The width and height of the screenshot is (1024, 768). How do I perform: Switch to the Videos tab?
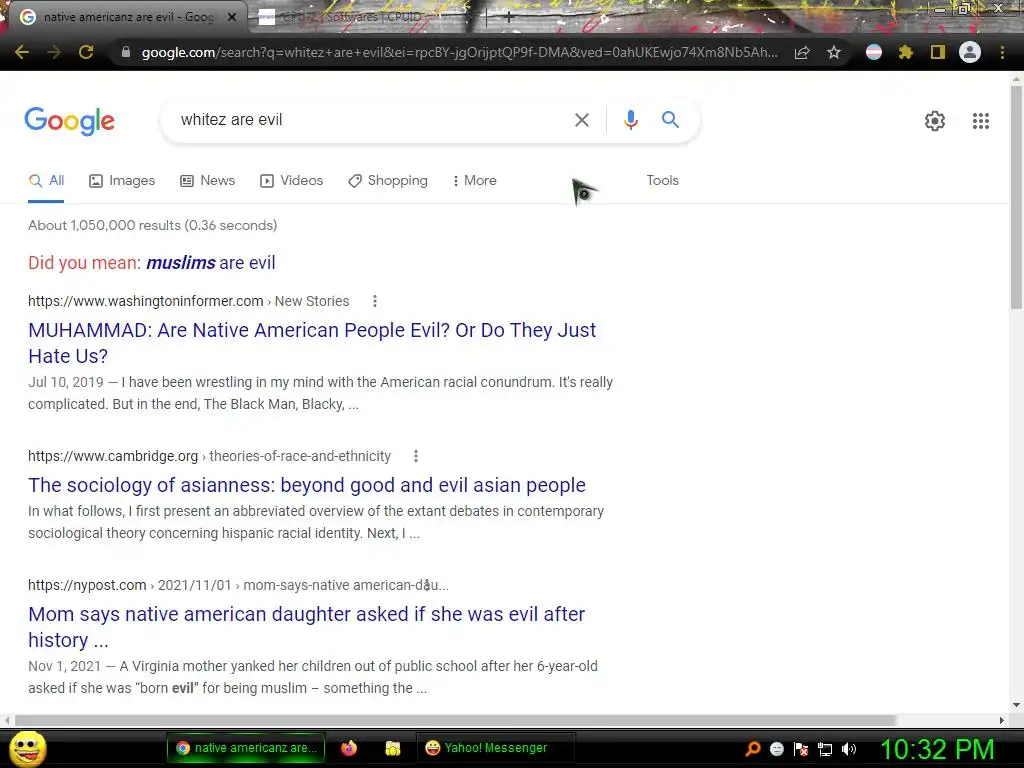pyautogui.click(x=291, y=181)
